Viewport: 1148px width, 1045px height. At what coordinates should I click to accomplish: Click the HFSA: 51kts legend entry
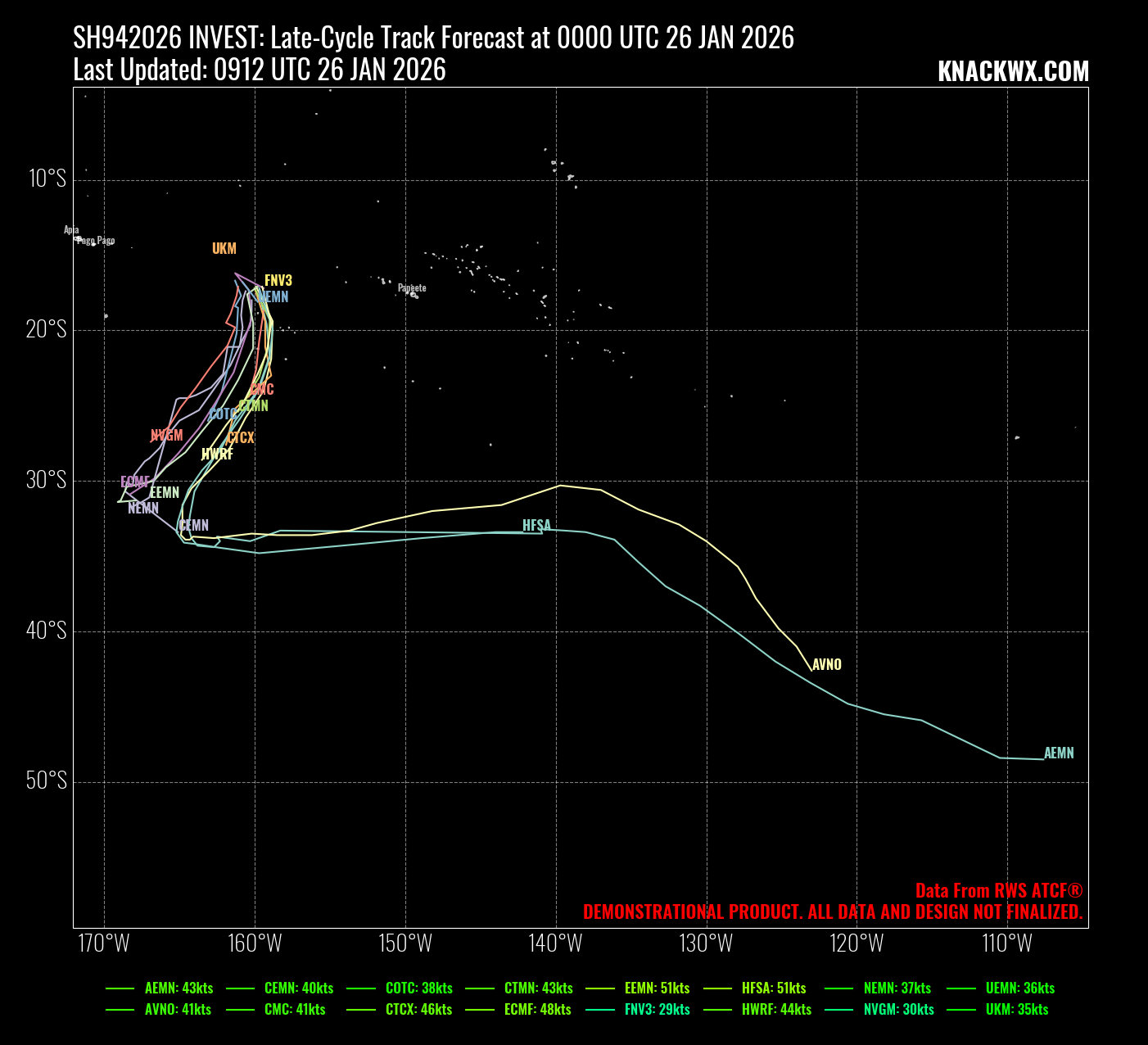[774, 988]
